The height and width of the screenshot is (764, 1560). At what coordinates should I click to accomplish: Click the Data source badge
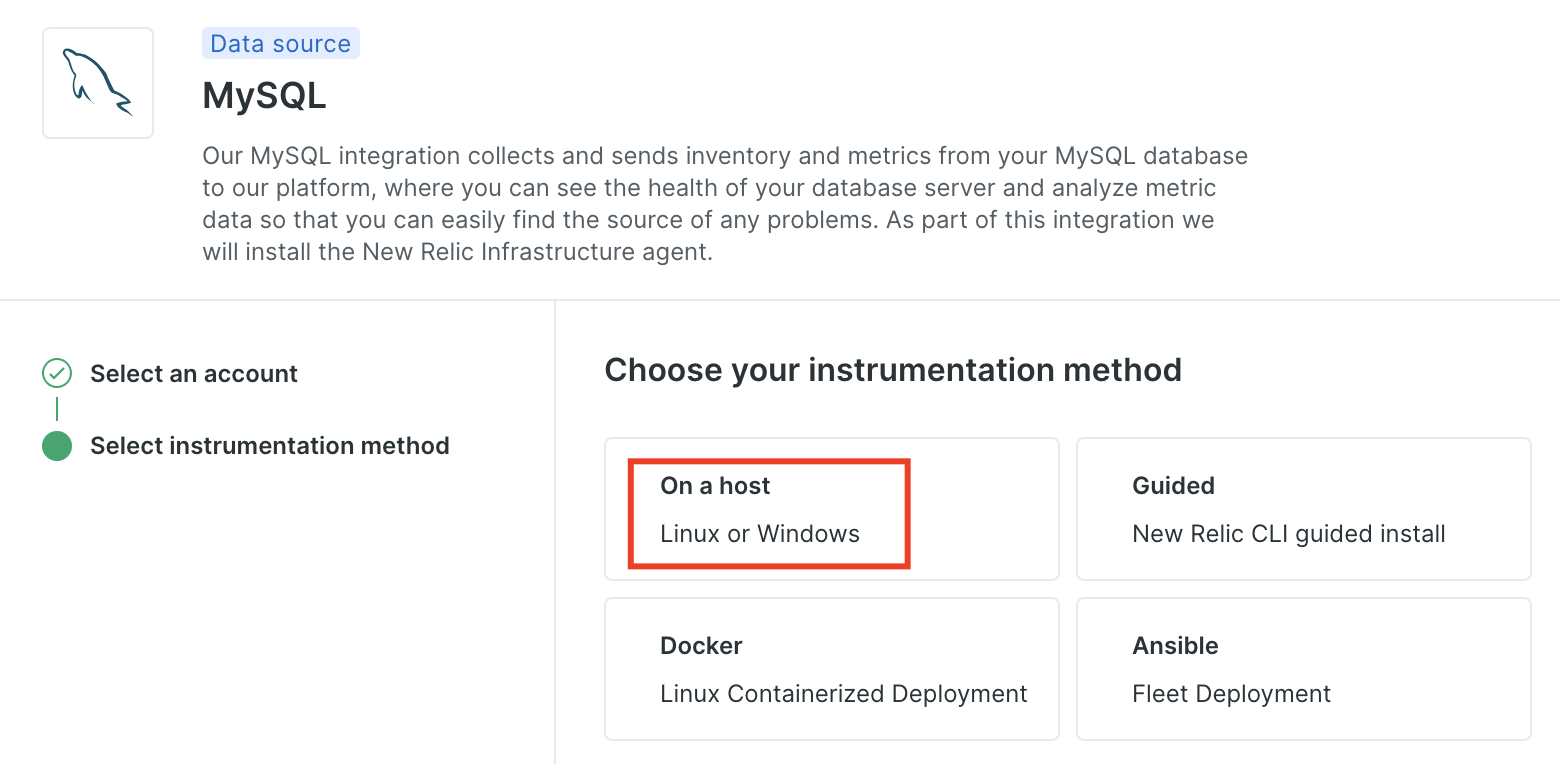click(x=281, y=44)
